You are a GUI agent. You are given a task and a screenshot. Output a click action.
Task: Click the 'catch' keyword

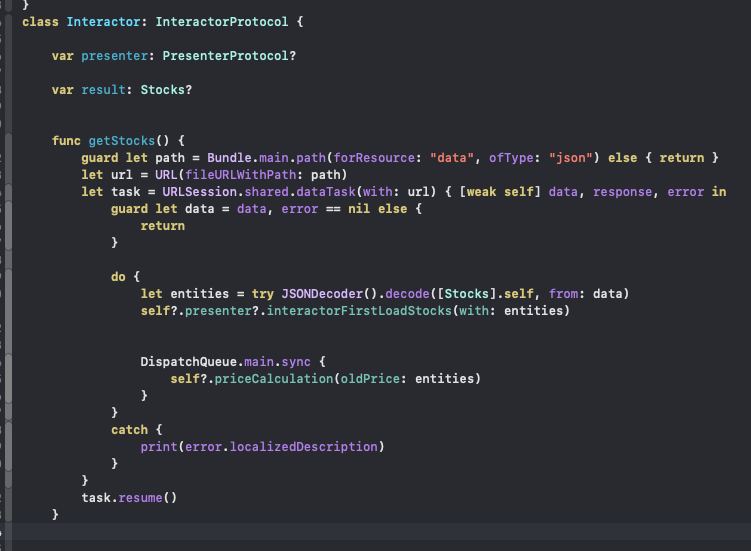[129, 430]
